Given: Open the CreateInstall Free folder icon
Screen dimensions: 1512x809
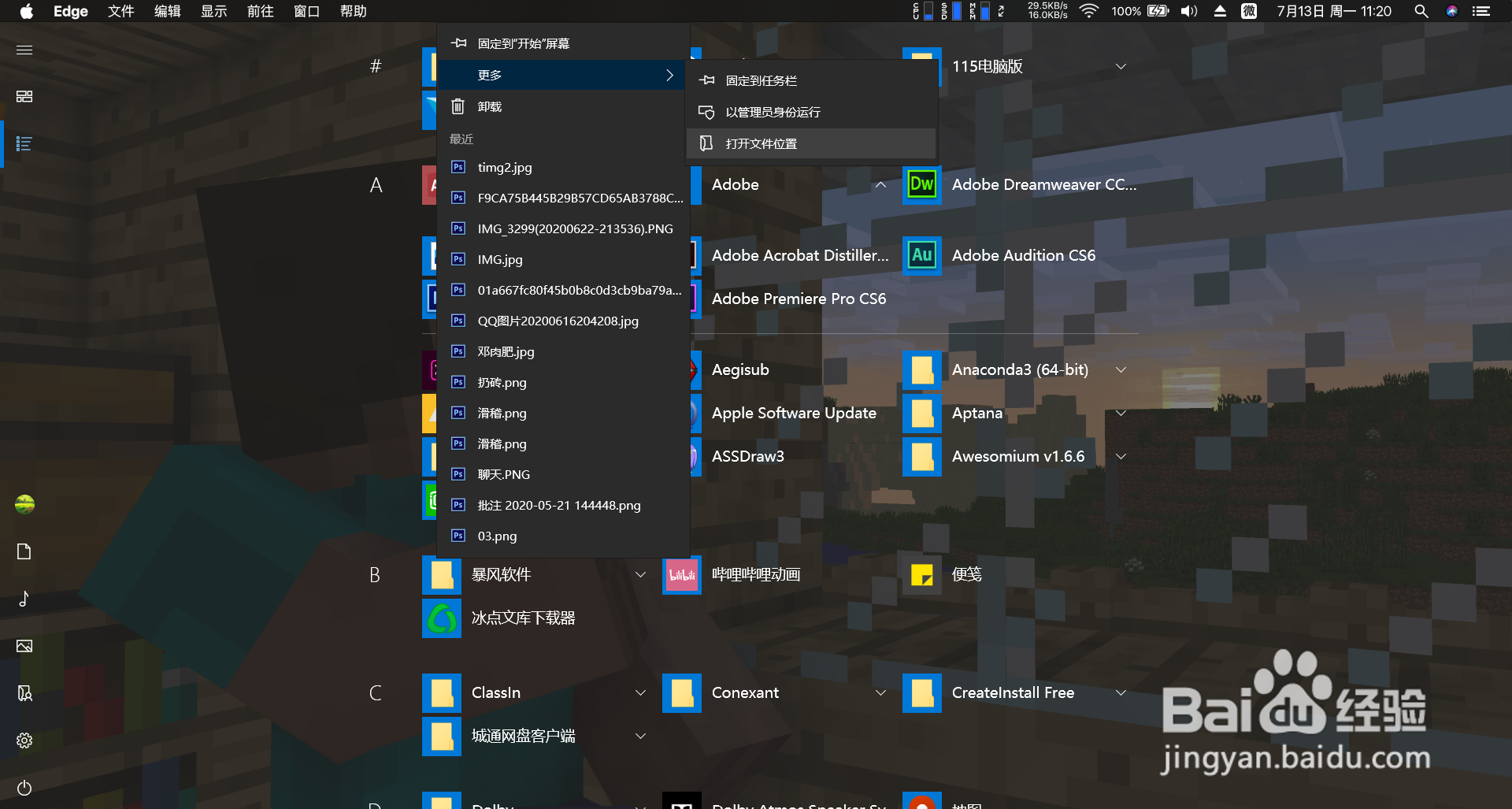Looking at the screenshot, I should point(922,693).
